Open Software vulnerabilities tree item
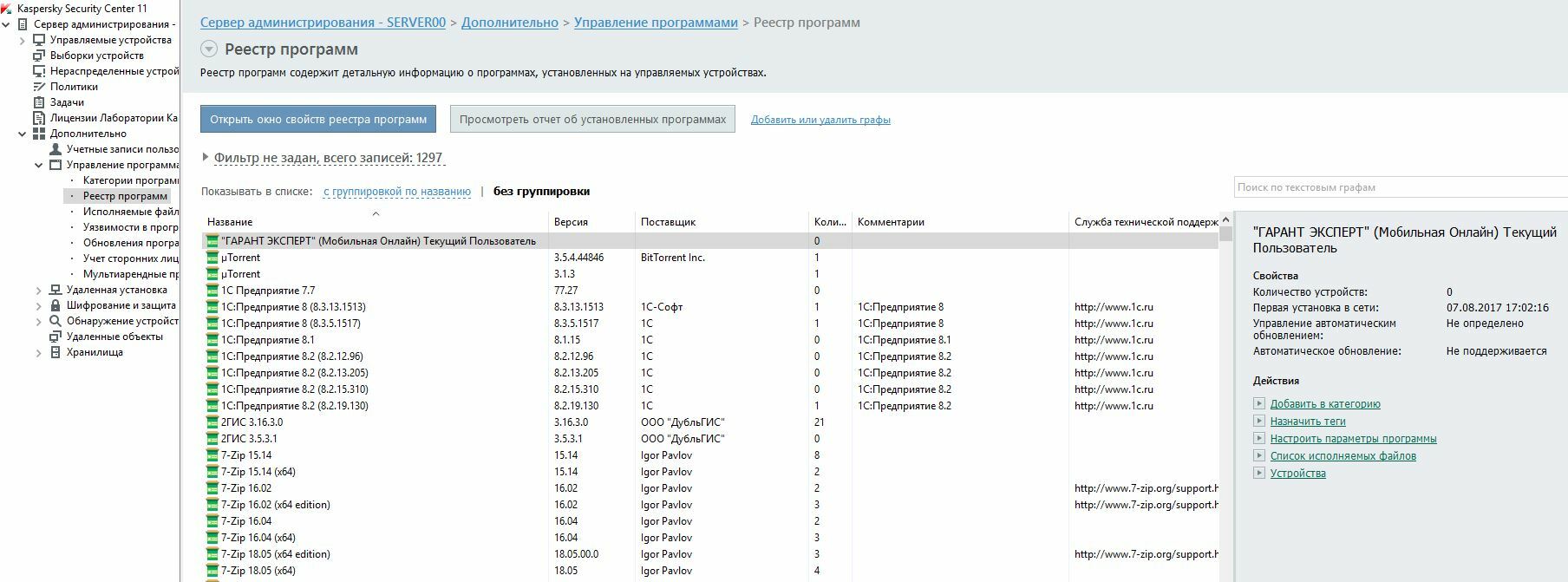Image resolution: width=1568 pixels, height=582 pixels. pyautogui.click(x=130, y=227)
